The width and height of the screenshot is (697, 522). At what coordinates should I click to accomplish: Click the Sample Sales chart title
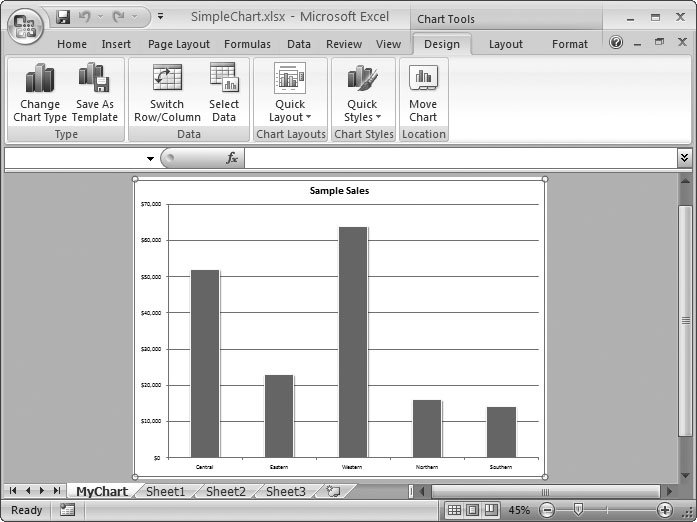click(339, 191)
